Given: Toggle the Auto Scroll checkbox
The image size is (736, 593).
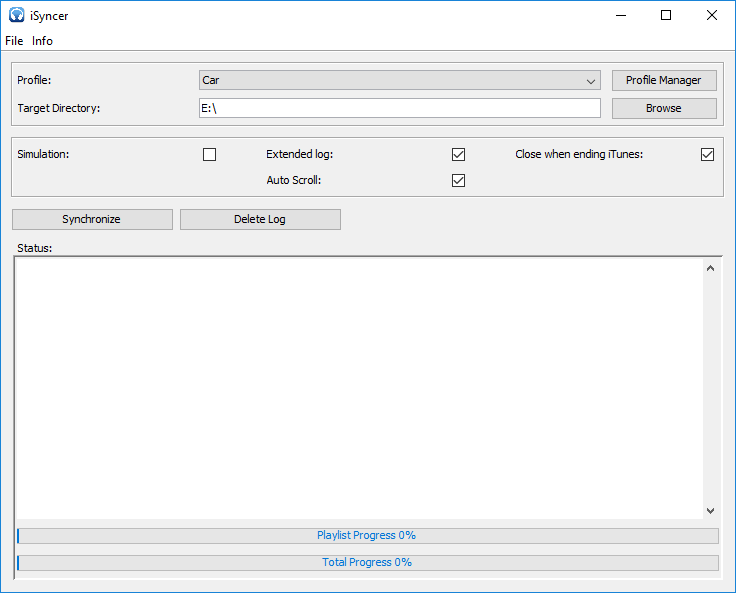Looking at the screenshot, I should click(459, 180).
